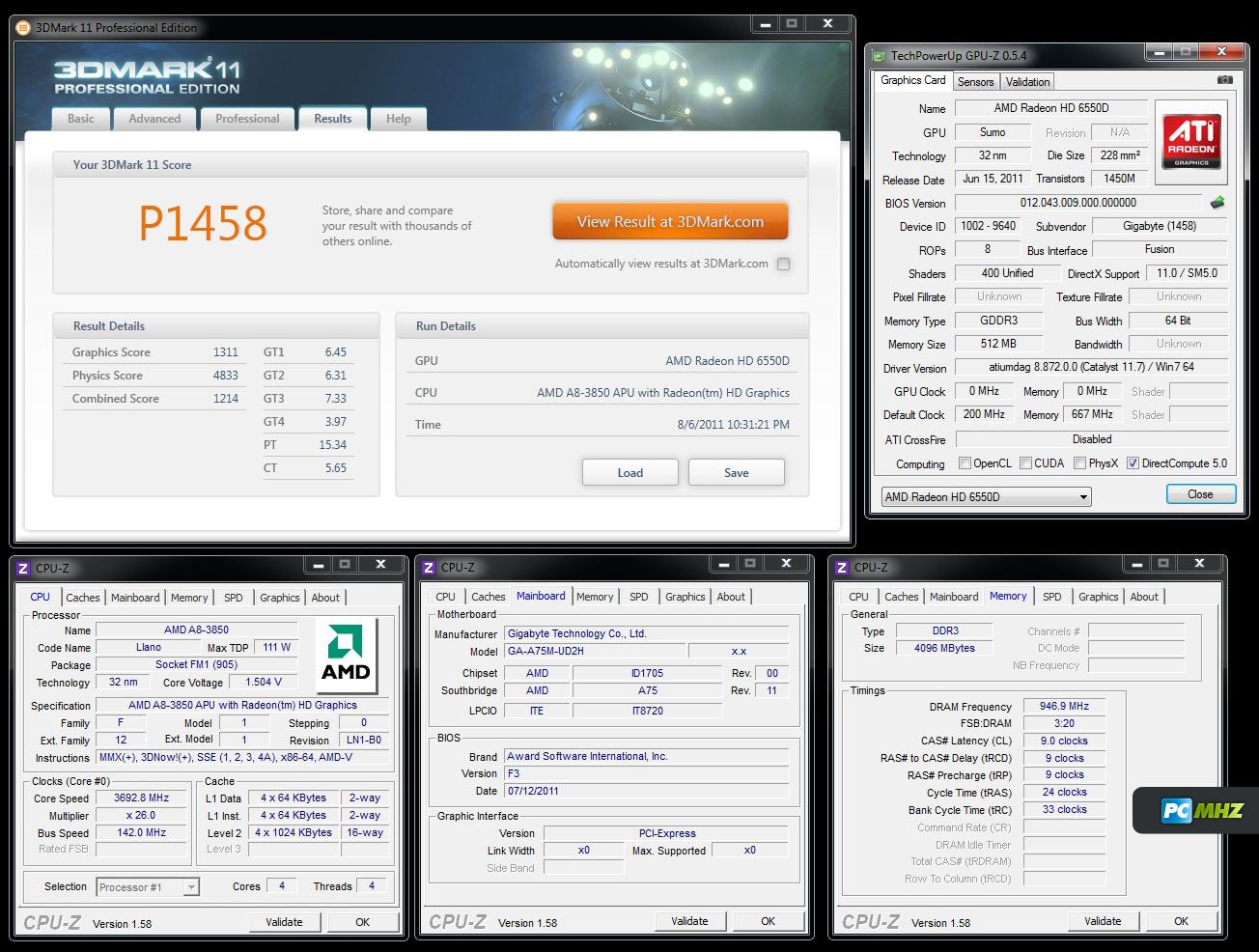Click the BIOS Version field in GPU-Z
Screen dimensions: 1259x952
tap(1078, 203)
